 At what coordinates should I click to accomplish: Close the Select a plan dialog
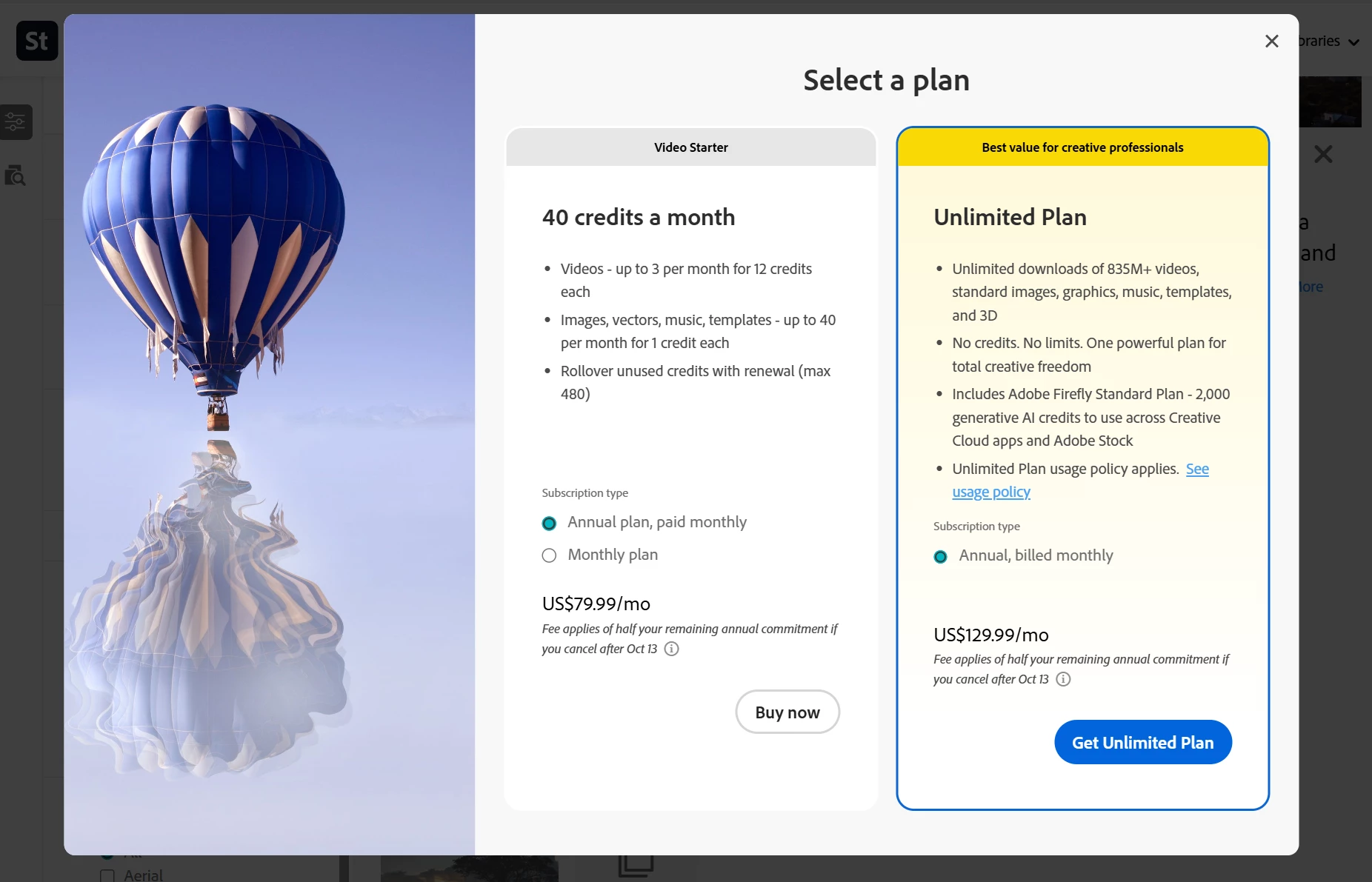pos(1271,41)
